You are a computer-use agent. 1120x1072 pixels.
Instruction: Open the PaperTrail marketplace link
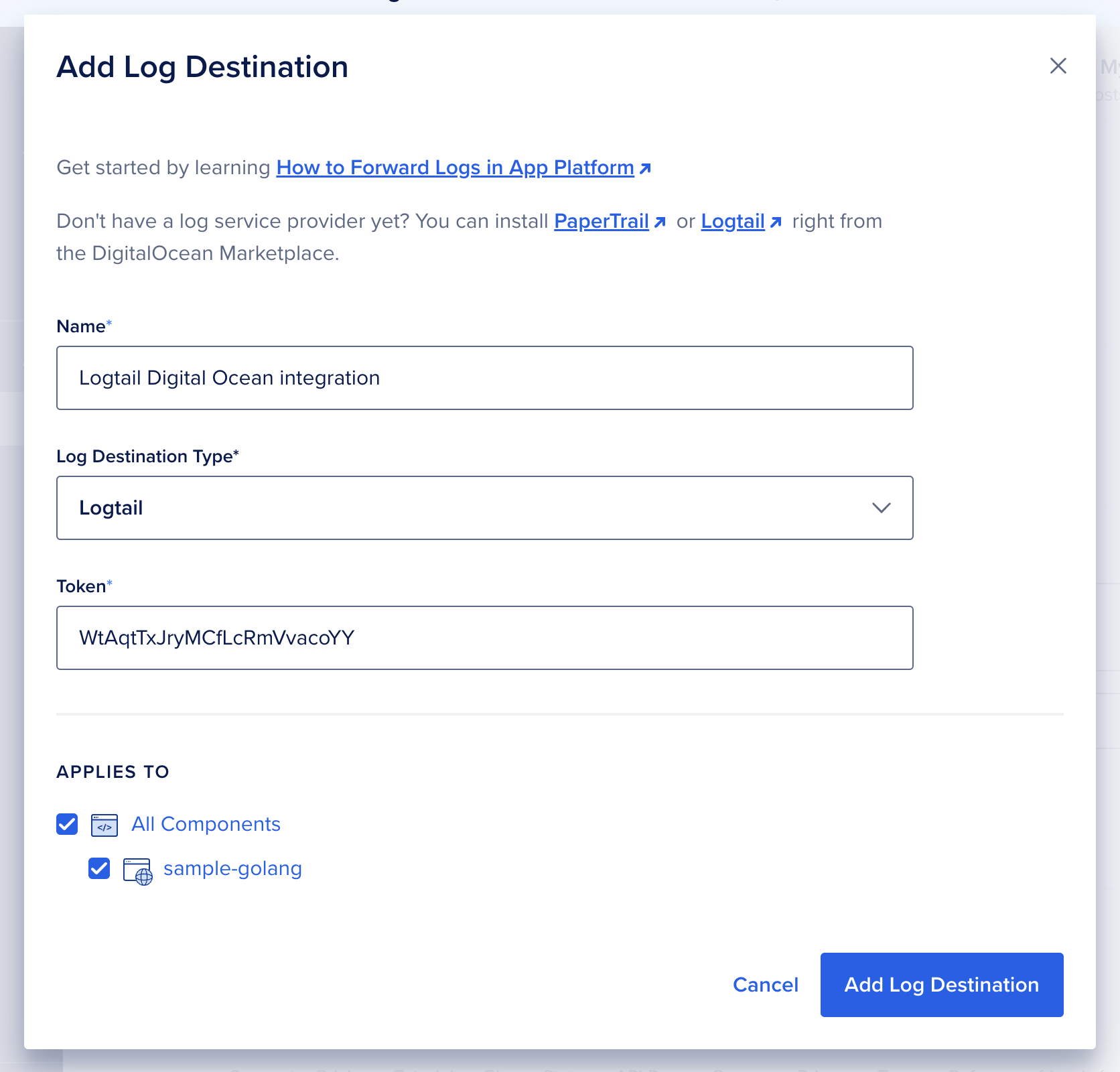(601, 221)
